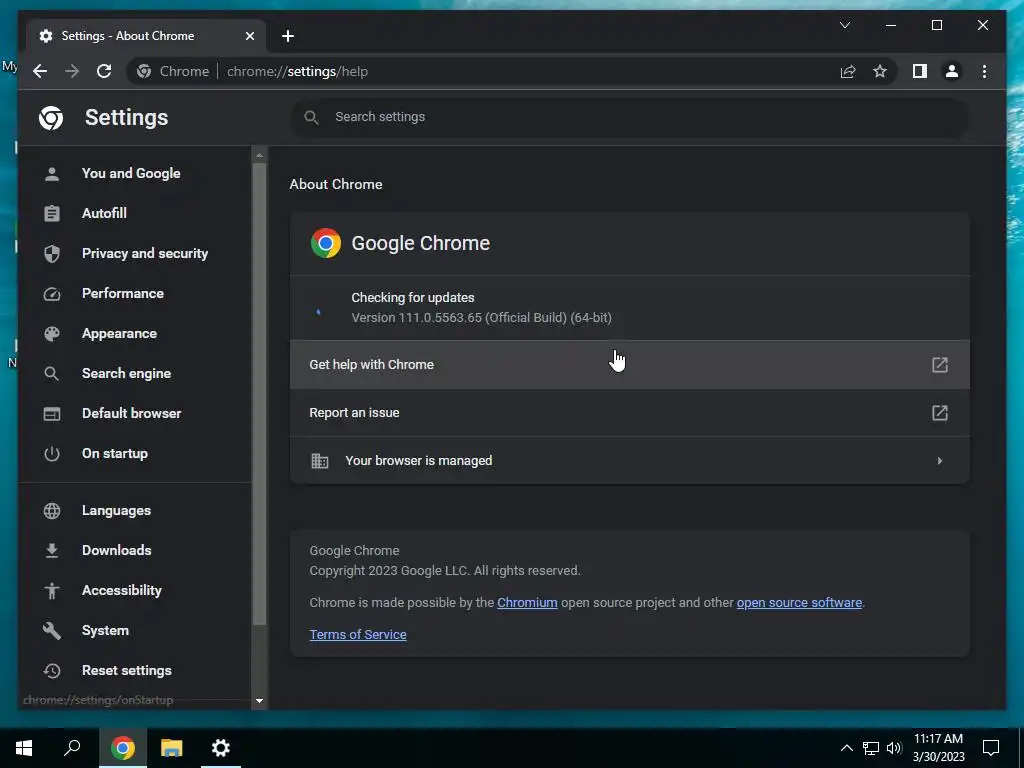
Task: Click the volume icon in the system tray
Action: point(894,748)
